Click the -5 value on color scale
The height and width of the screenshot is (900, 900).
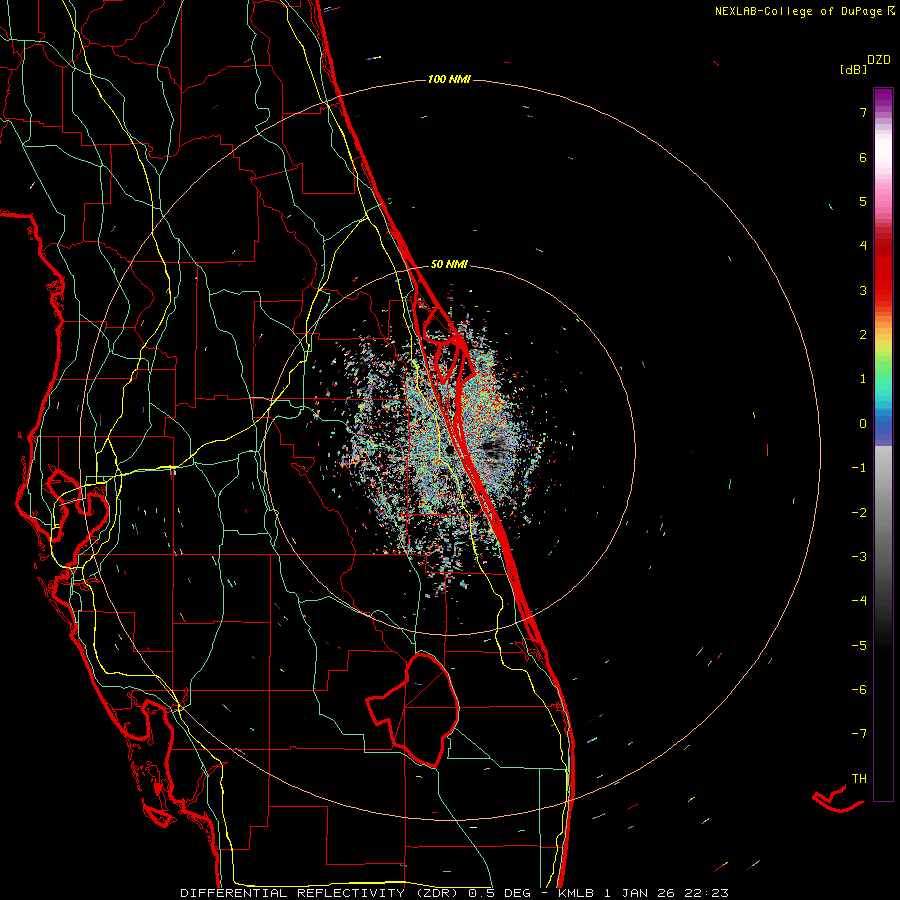point(859,646)
